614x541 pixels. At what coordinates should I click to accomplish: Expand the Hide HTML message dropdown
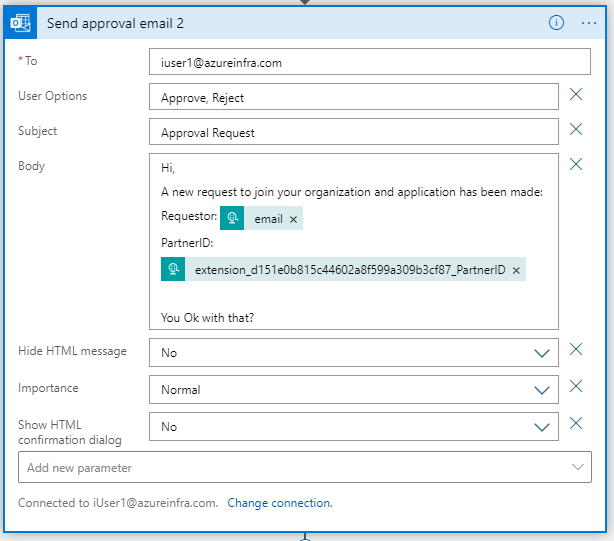(x=542, y=353)
